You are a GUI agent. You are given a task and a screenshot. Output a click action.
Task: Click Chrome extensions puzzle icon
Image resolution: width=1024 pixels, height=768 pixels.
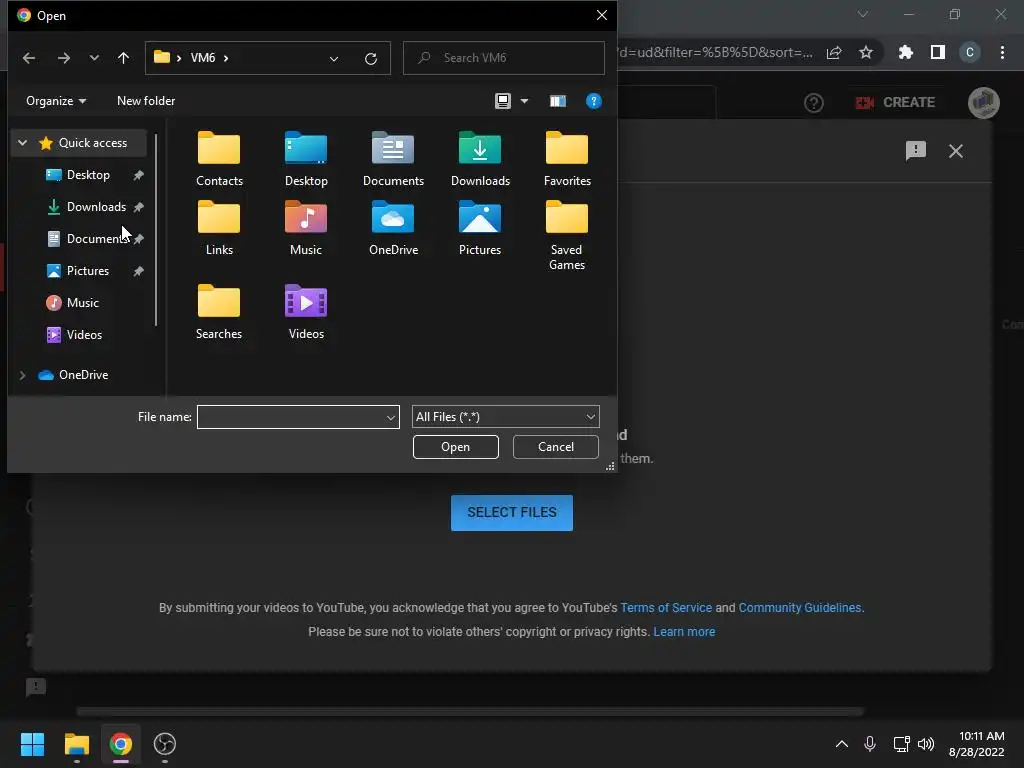[x=905, y=52]
